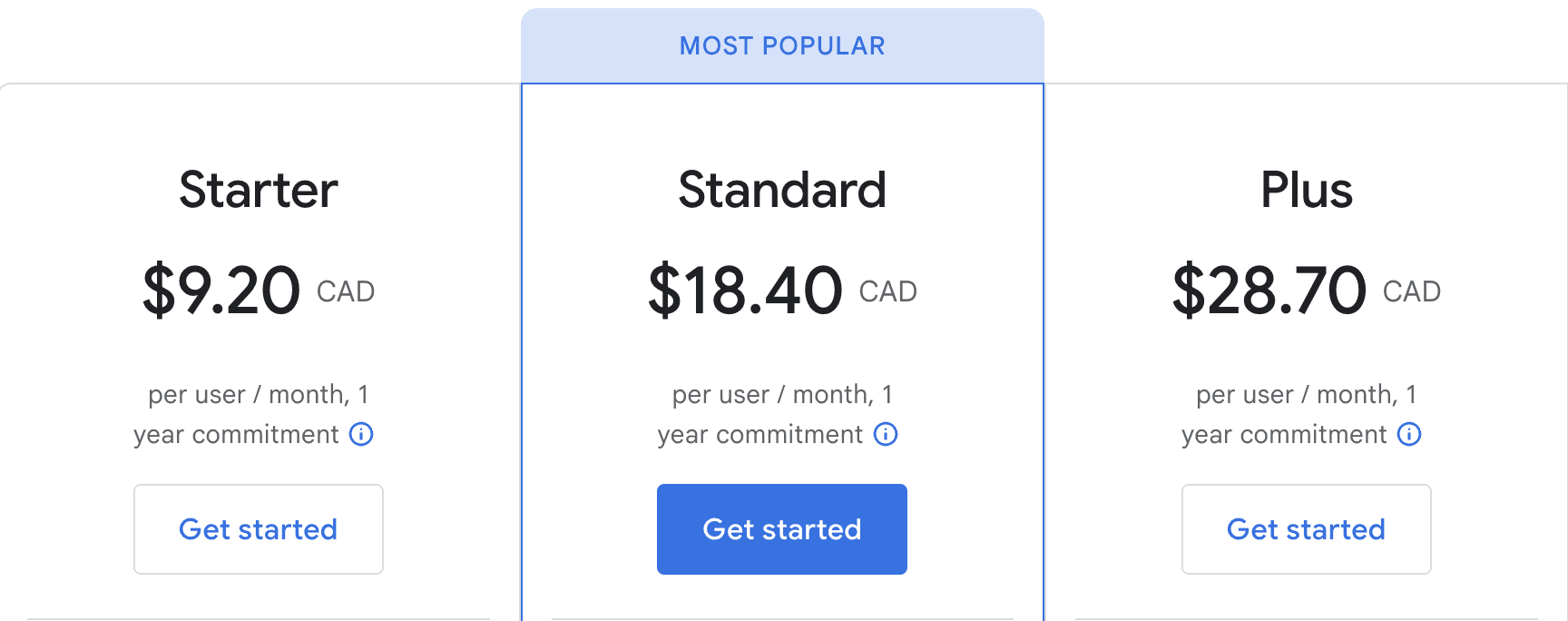The image size is (1568, 621).
Task: Select the MOST POPULAR banner
Action: click(781, 44)
